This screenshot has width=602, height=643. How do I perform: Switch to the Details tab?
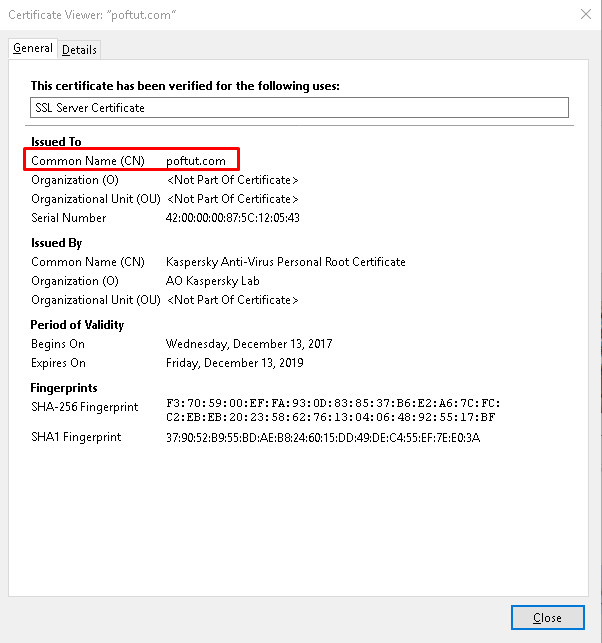coord(79,50)
